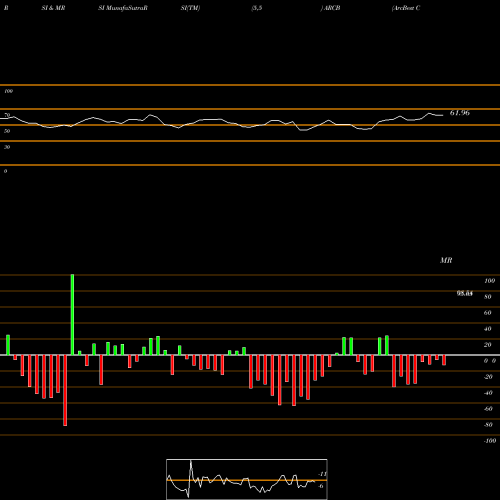Click the 'ArcBest C' company name text
The width and height of the screenshot is (500, 500).
(406, 8)
